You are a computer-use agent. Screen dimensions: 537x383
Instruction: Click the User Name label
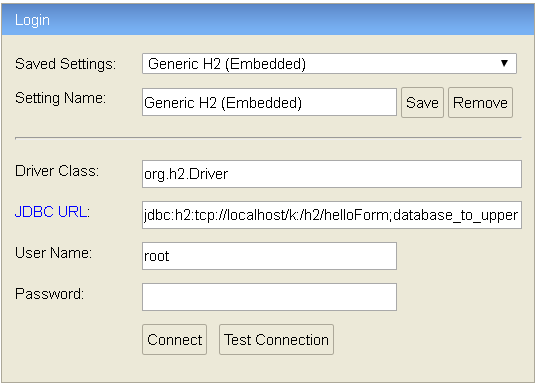click(x=53, y=253)
